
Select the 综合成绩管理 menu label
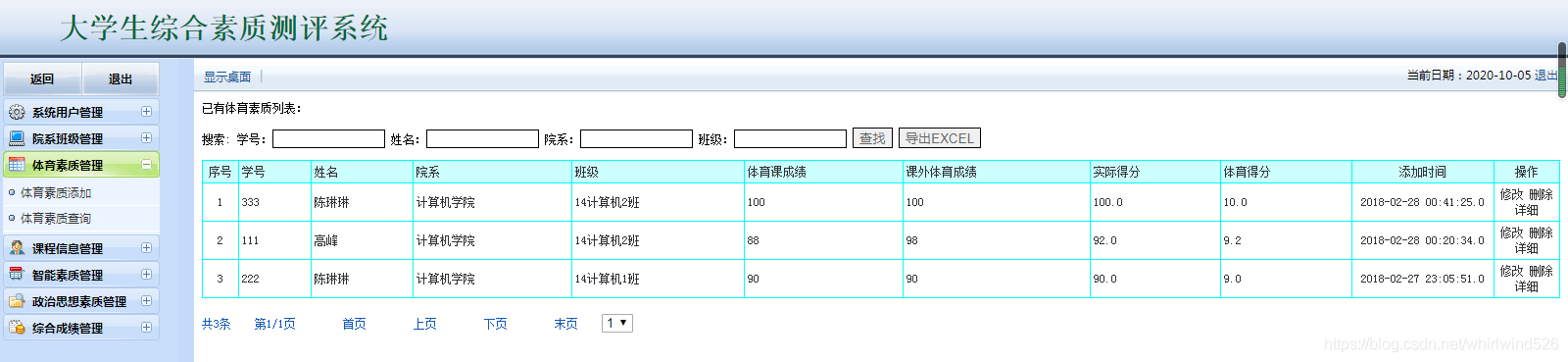point(68,329)
